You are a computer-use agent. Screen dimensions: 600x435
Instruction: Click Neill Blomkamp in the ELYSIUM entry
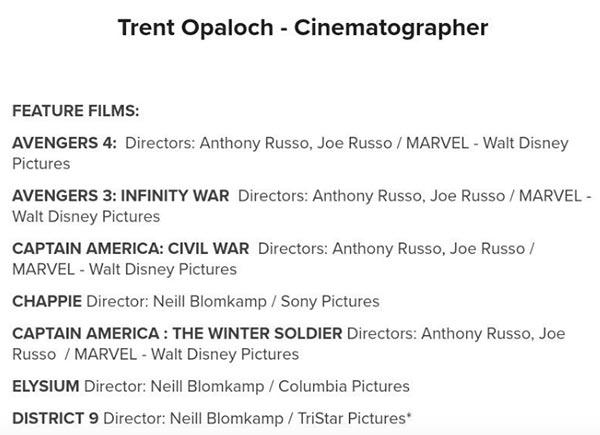(207, 386)
